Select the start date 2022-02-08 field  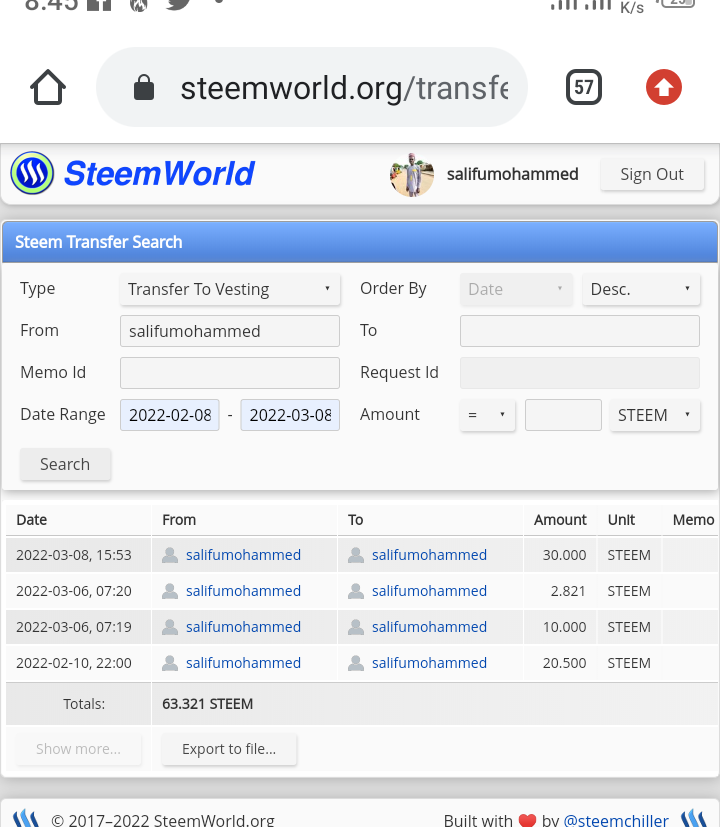pos(170,415)
